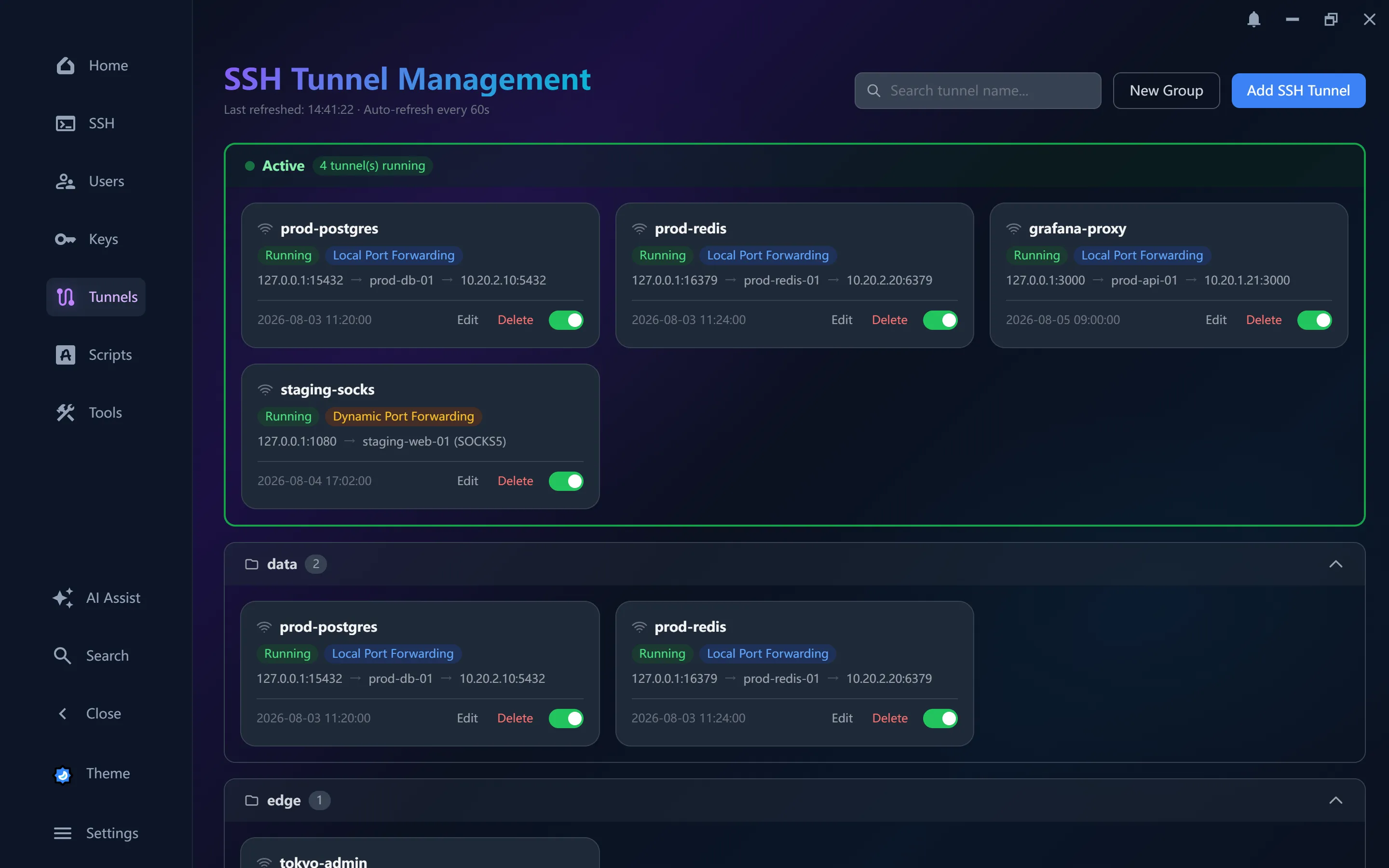Click the Theme badge icon
The width and height of the screenshot is (1389, 868).
(63, 774)
